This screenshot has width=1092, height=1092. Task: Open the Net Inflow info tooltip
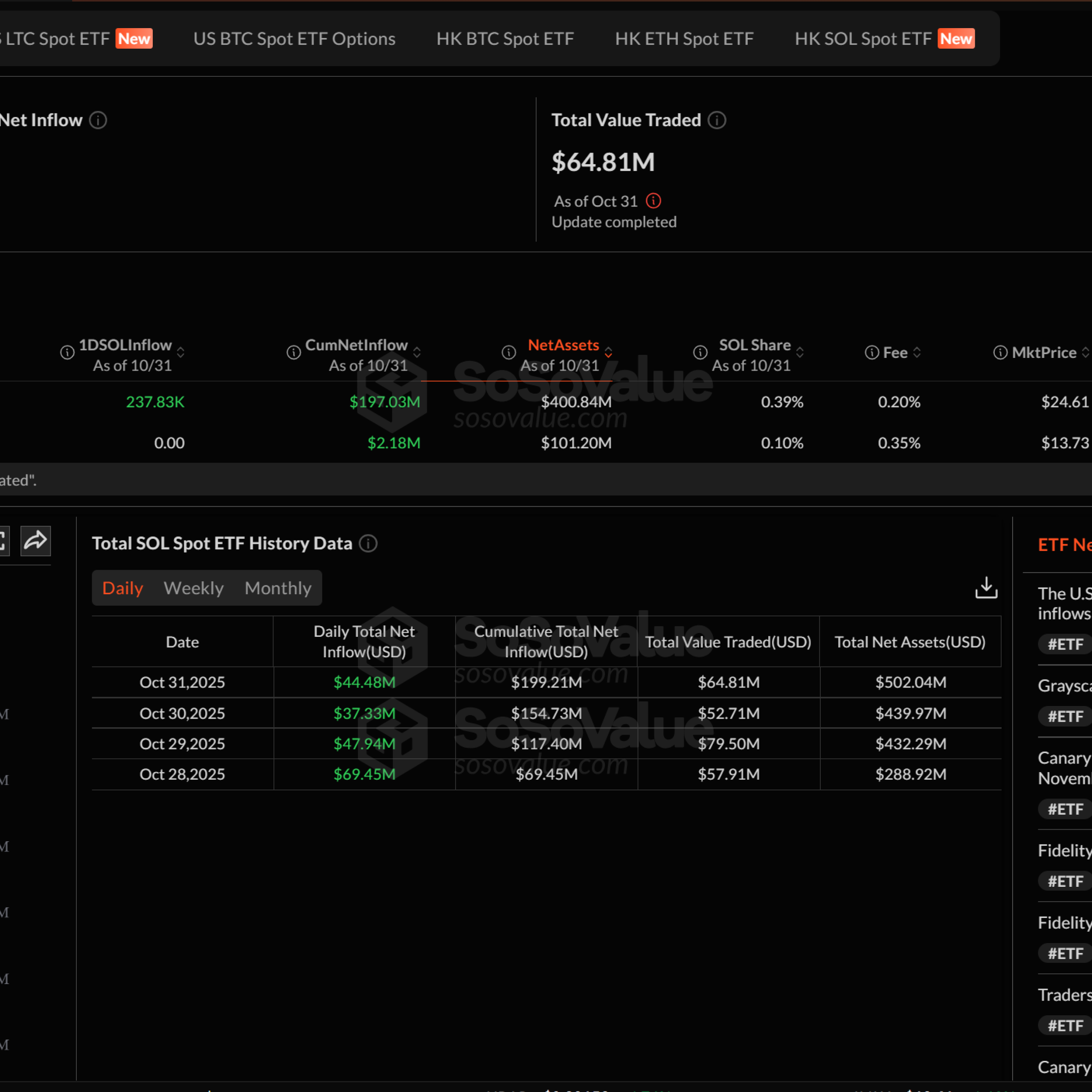coord(99,120)
